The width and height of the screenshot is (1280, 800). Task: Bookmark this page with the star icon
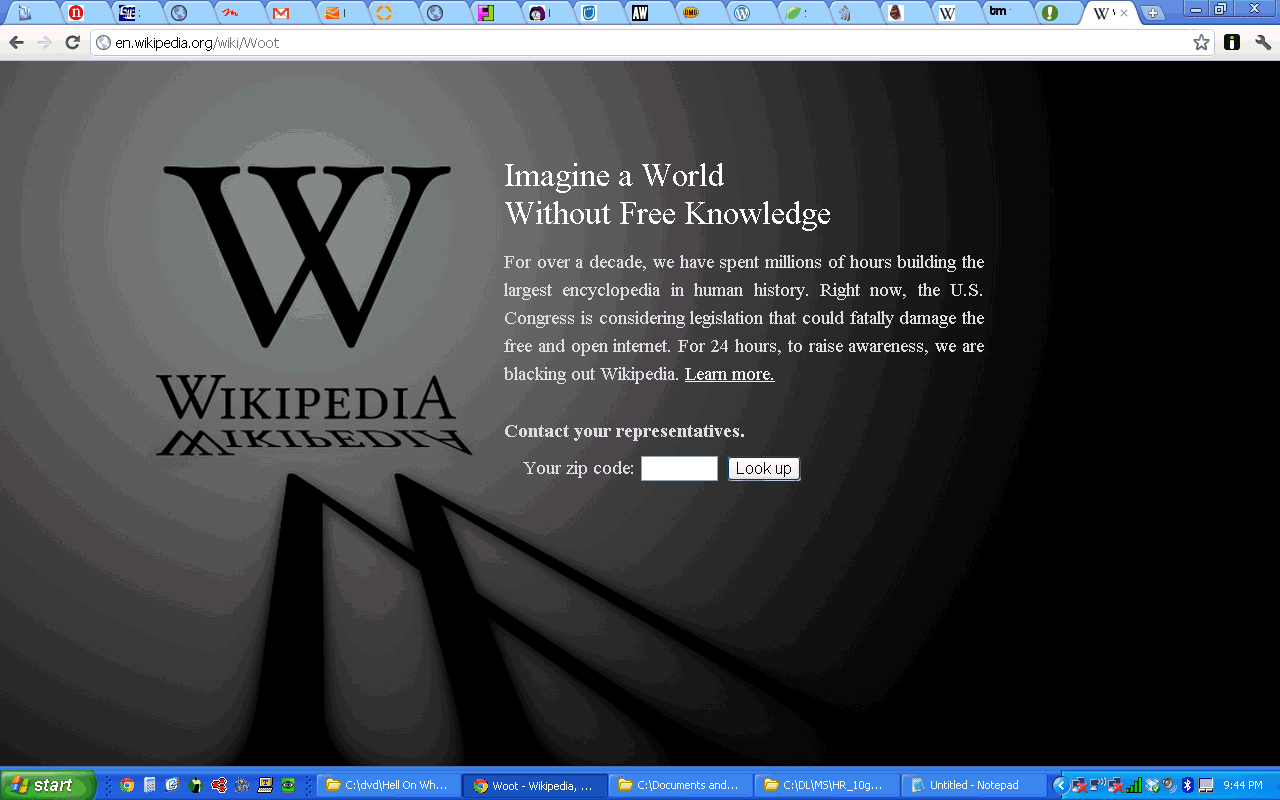(x=1201, y=43)
